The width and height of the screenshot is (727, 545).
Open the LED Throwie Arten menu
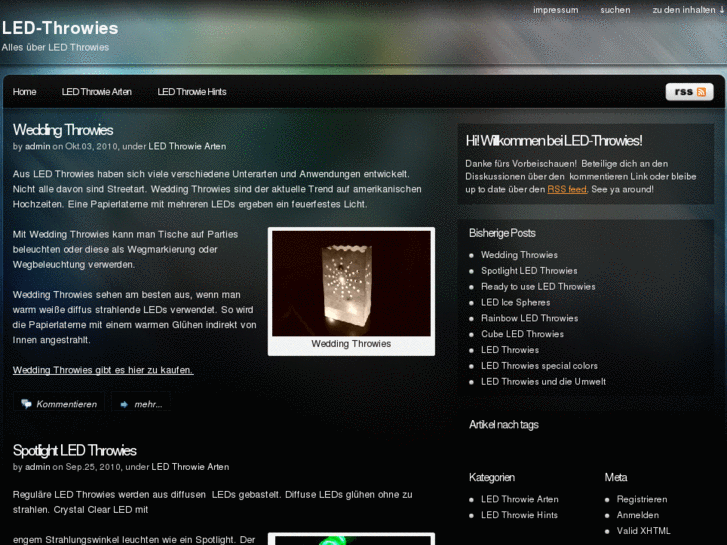pyautogui.click(x=96, y=92)
